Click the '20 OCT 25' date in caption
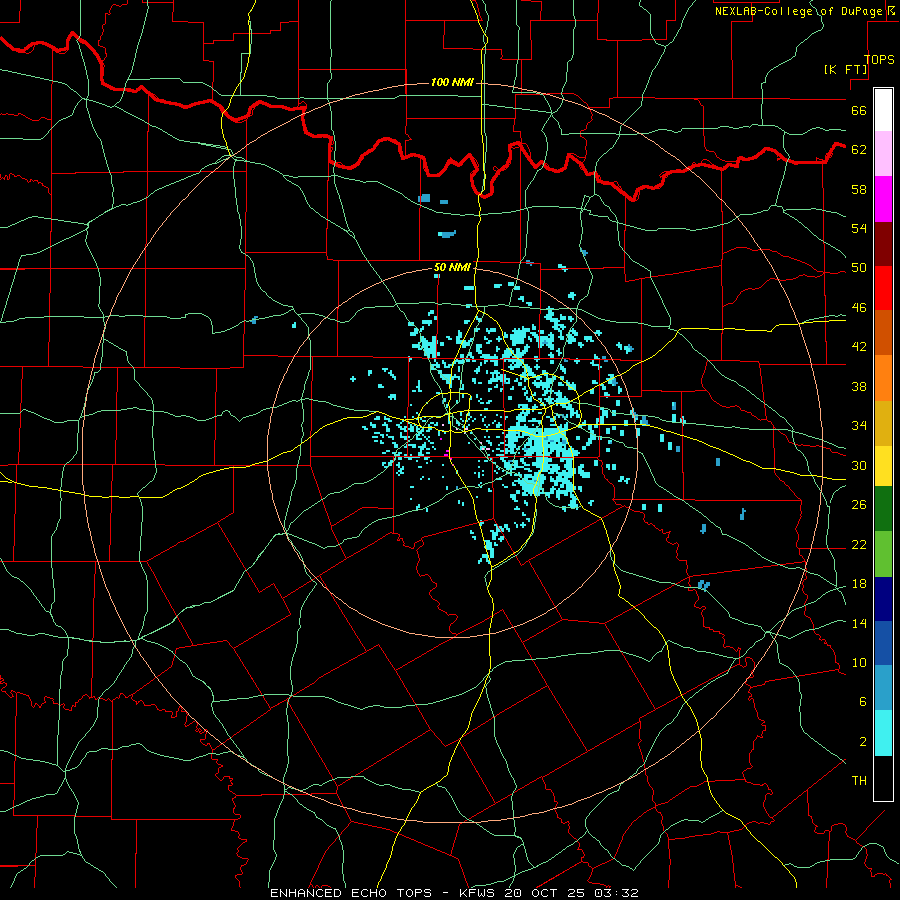This screenshot has height=900, width=900. [546, 893]
